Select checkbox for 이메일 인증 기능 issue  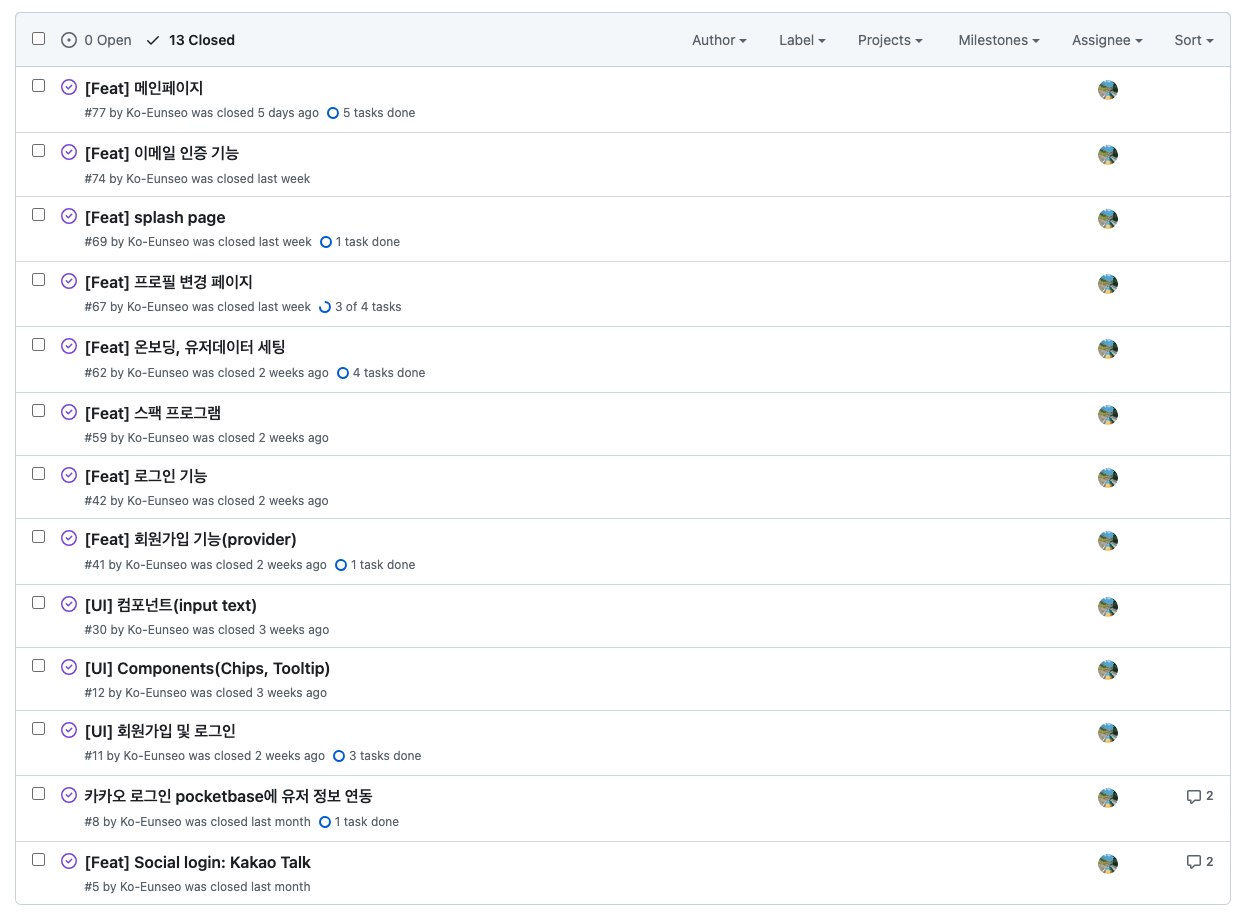point(38,150)
